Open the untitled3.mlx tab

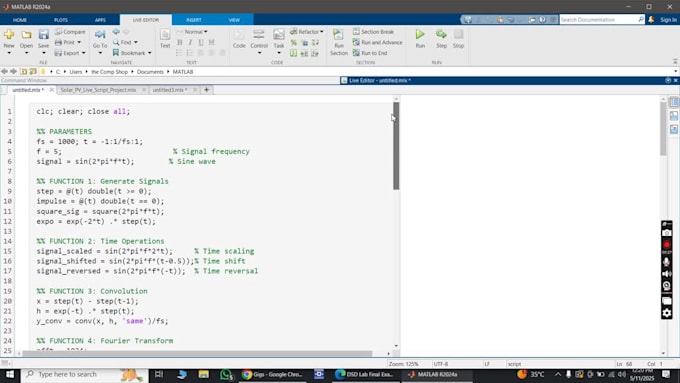coord(170,90)
